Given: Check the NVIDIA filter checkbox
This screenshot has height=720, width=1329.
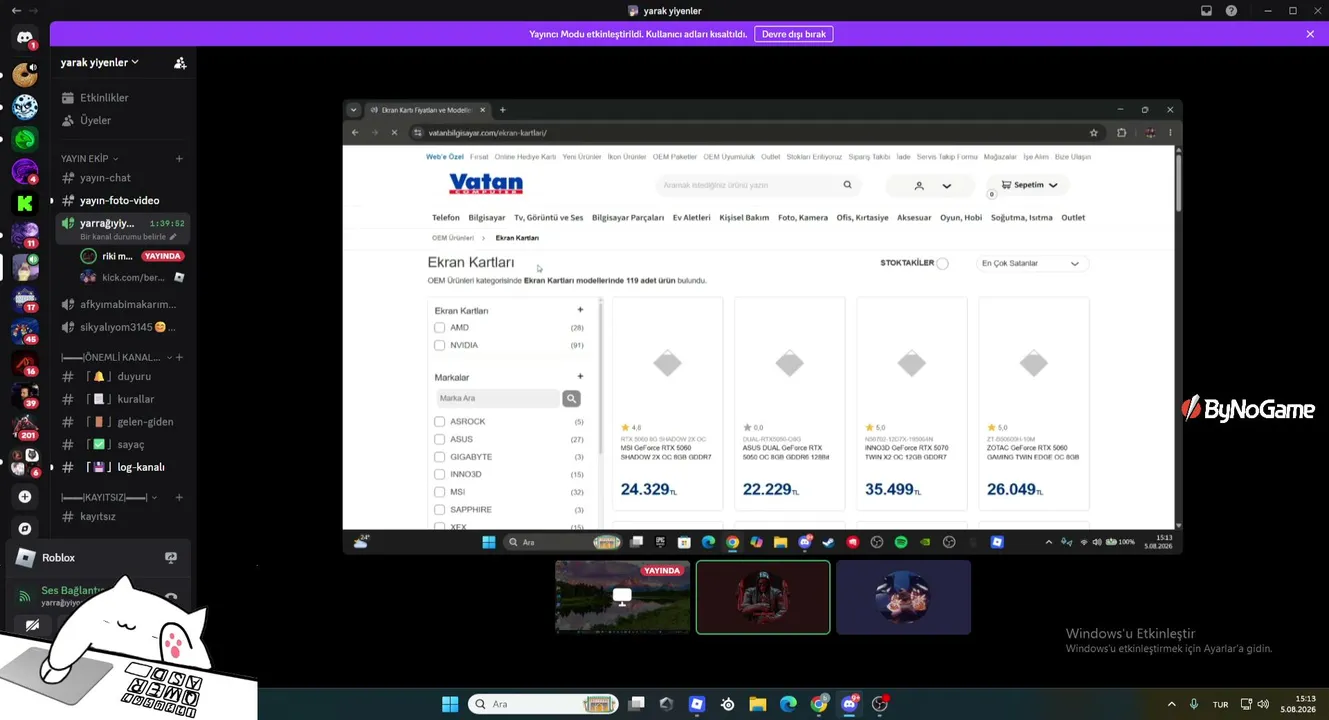Looking at the screenshot, I should (x=439, y=345).
